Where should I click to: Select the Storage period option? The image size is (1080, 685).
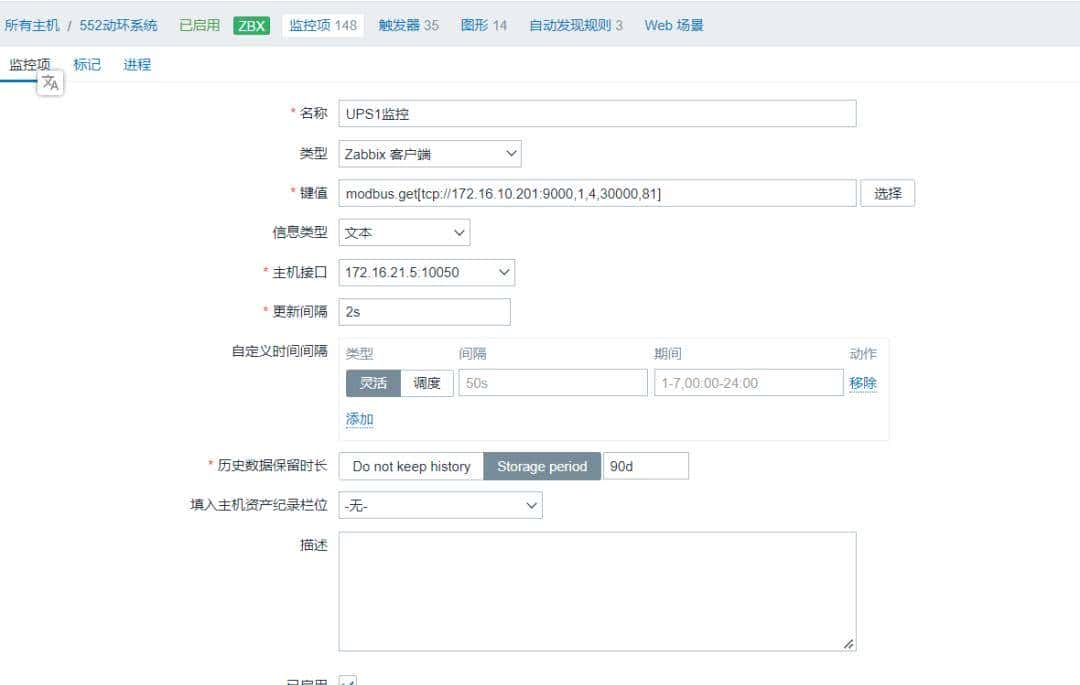(542, 465)
